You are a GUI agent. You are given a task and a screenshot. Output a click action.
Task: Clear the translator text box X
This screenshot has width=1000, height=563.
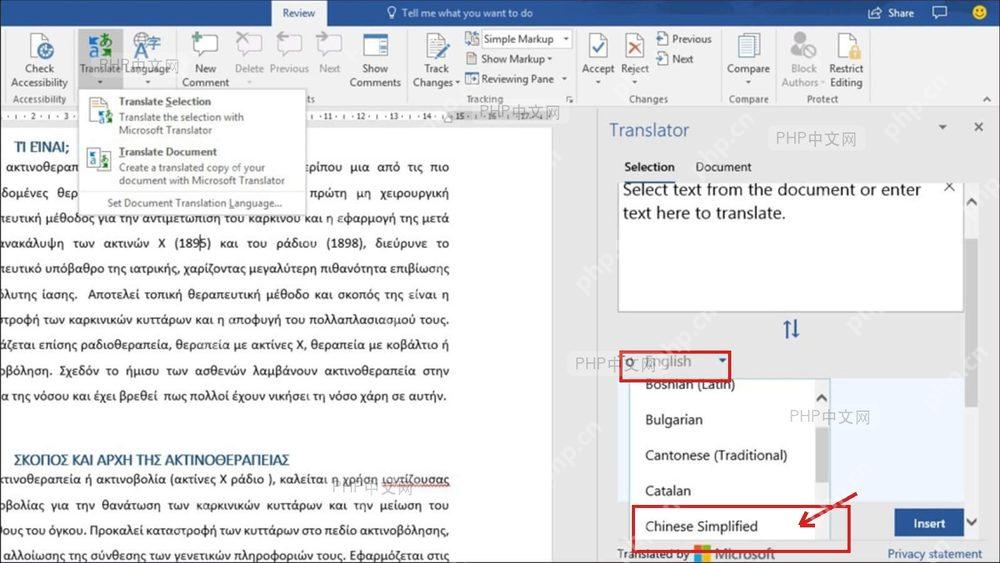point(949,187)
